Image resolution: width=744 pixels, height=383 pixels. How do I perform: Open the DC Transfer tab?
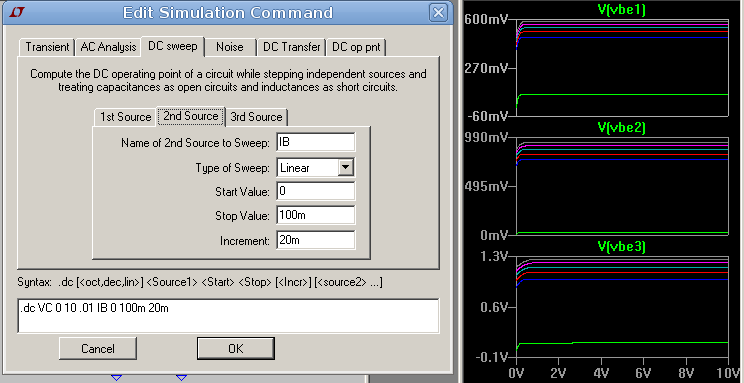291,47
